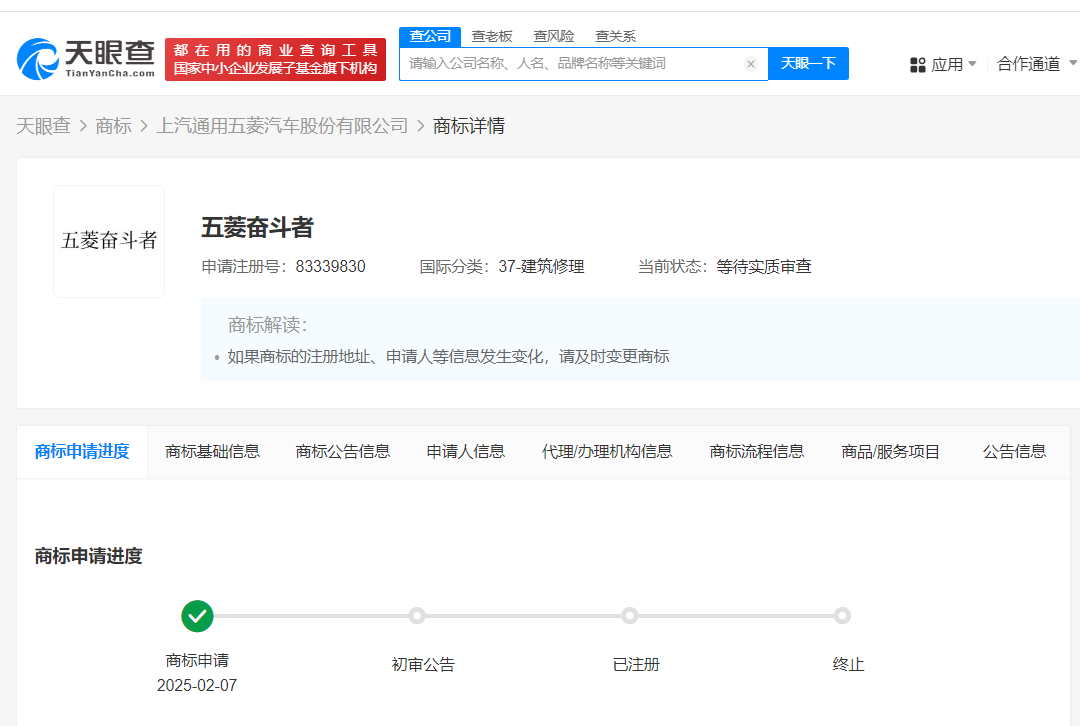Image resolution: width=1080 pixels, height=726 pixels.
Task: Click the green checkmark at 商标申请 step
Action: point(197,616)
